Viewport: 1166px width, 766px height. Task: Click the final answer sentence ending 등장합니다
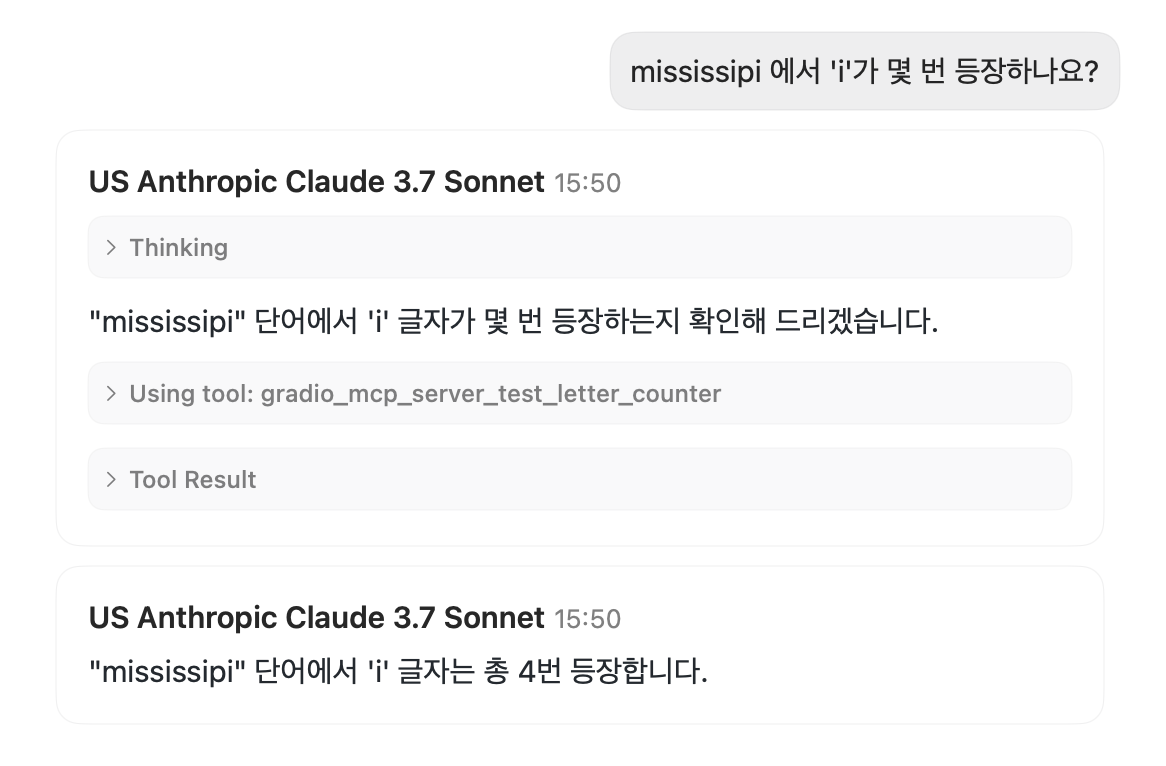[399, 672]
